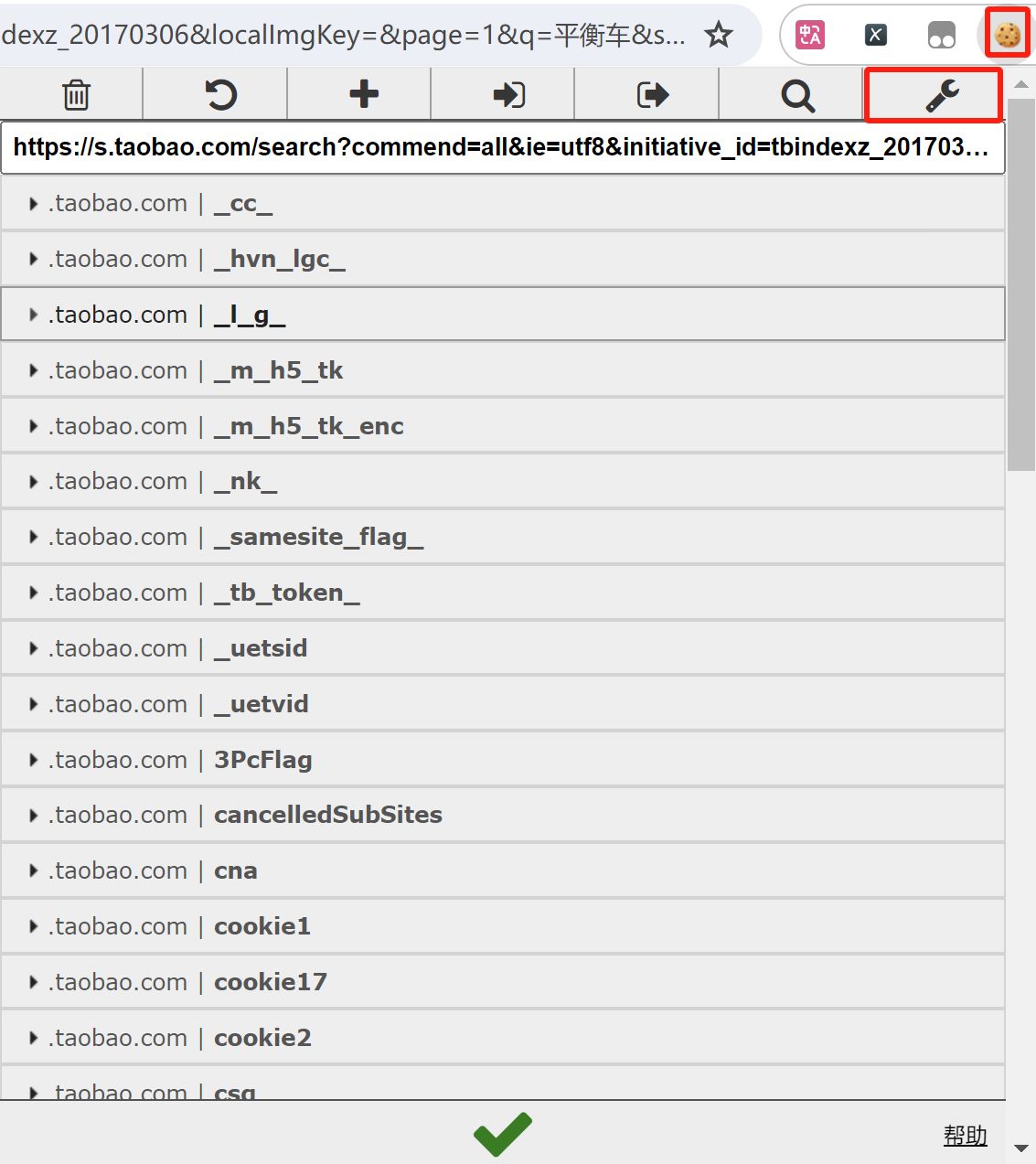This screenshot has width=1036, height=1164.
Task: Expand the _l_g_ cookie row
Action: pos(503,315)
